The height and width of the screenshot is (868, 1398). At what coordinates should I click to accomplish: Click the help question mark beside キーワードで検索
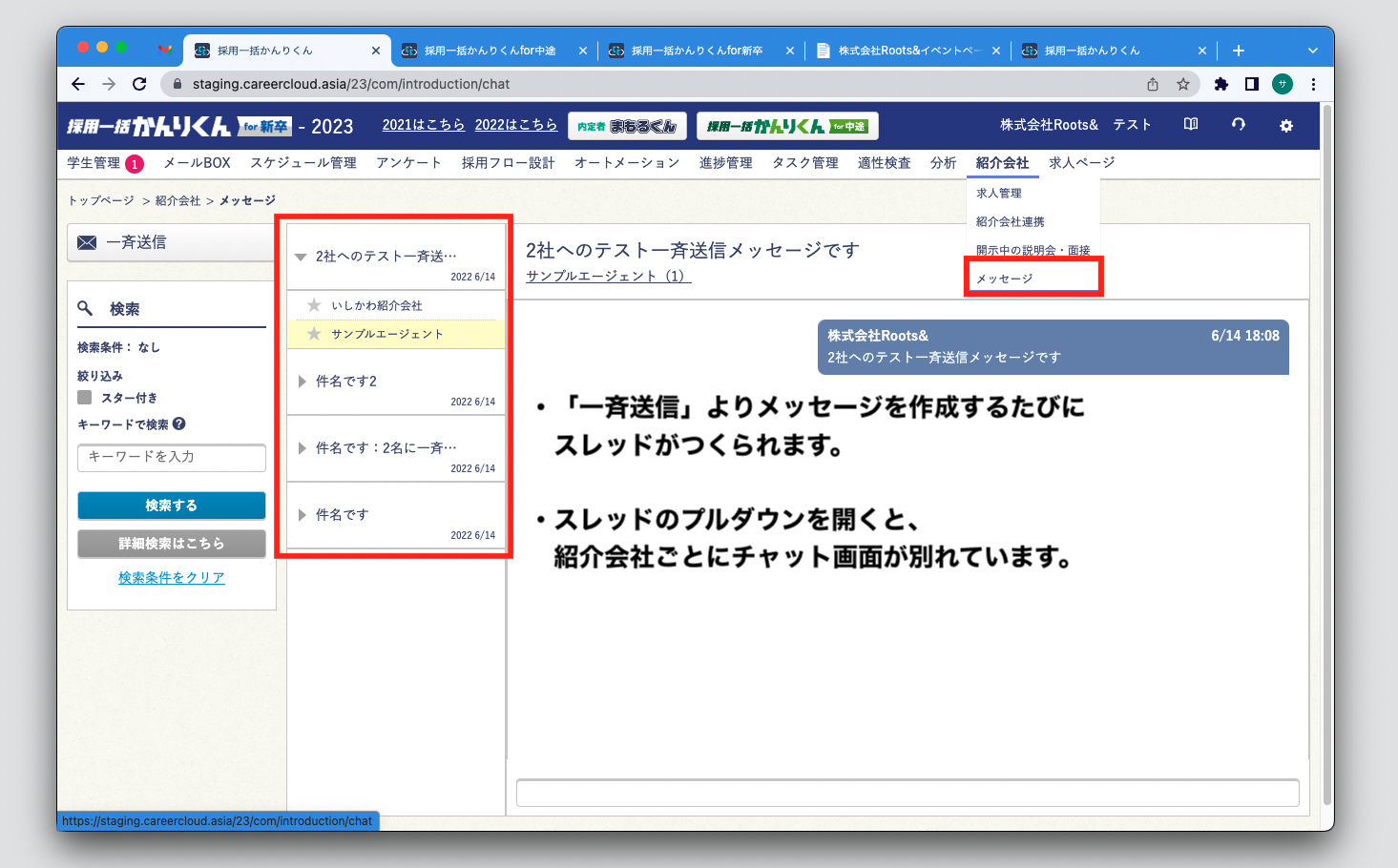(x=179, y=424)
